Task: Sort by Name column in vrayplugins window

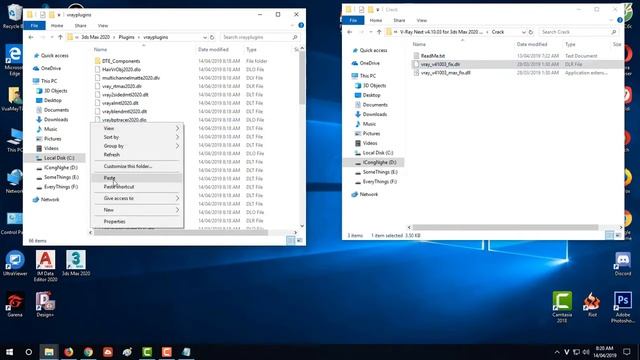Action: (x=100, y=49)
